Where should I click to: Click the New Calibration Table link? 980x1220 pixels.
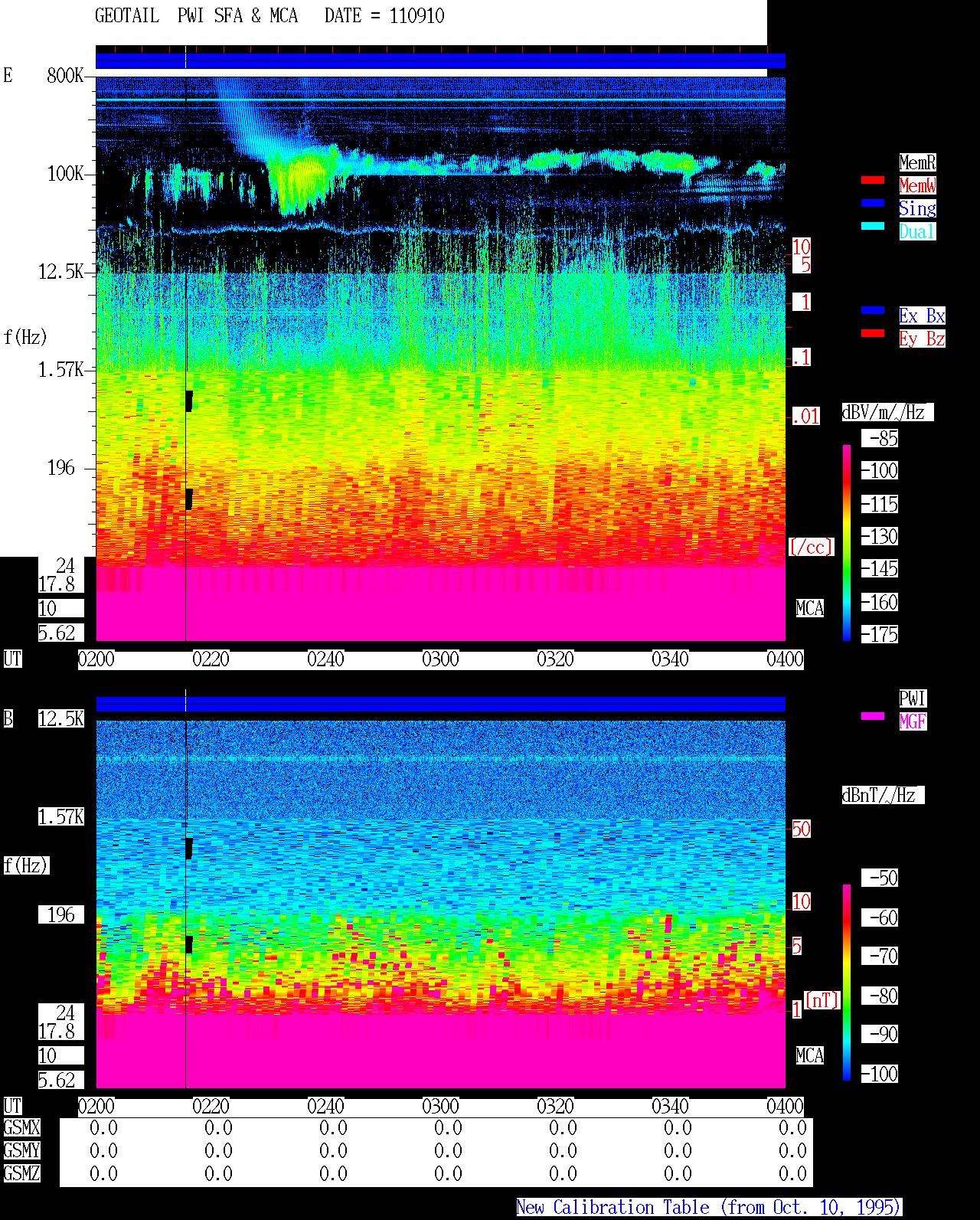point(709,1208)
